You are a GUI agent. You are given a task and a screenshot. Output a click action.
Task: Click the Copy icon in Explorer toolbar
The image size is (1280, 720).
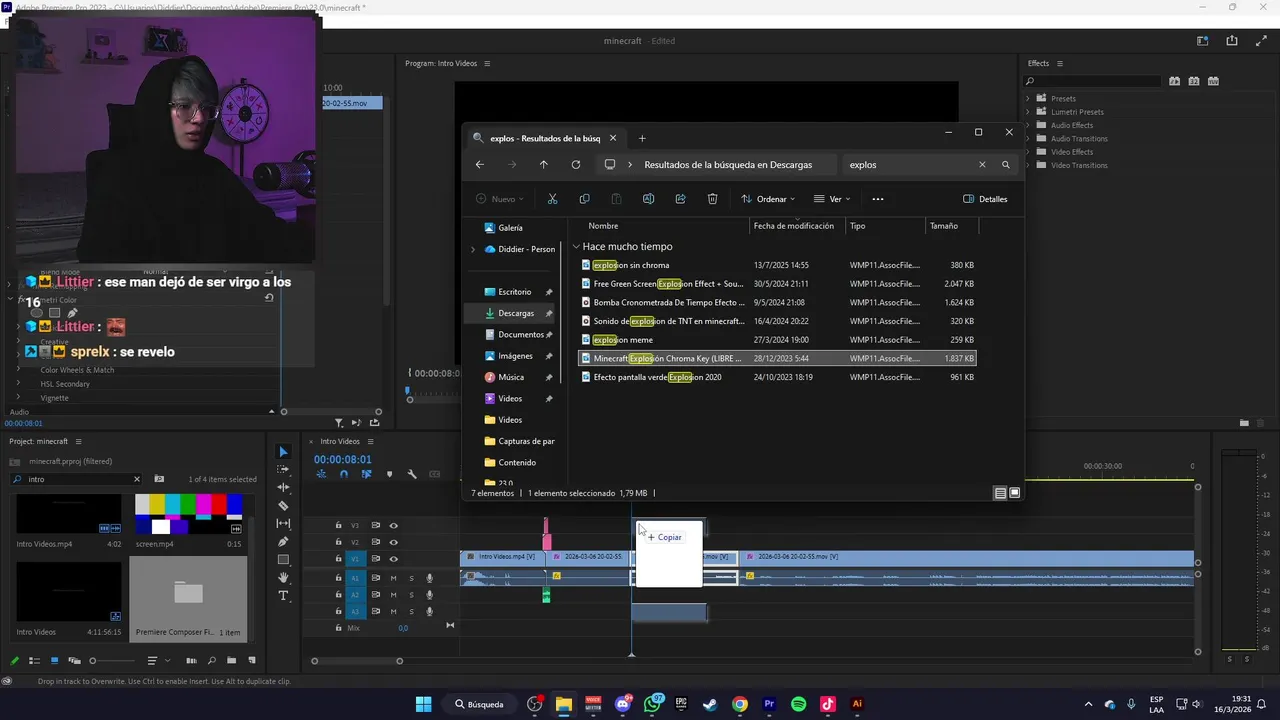[584, 199]
